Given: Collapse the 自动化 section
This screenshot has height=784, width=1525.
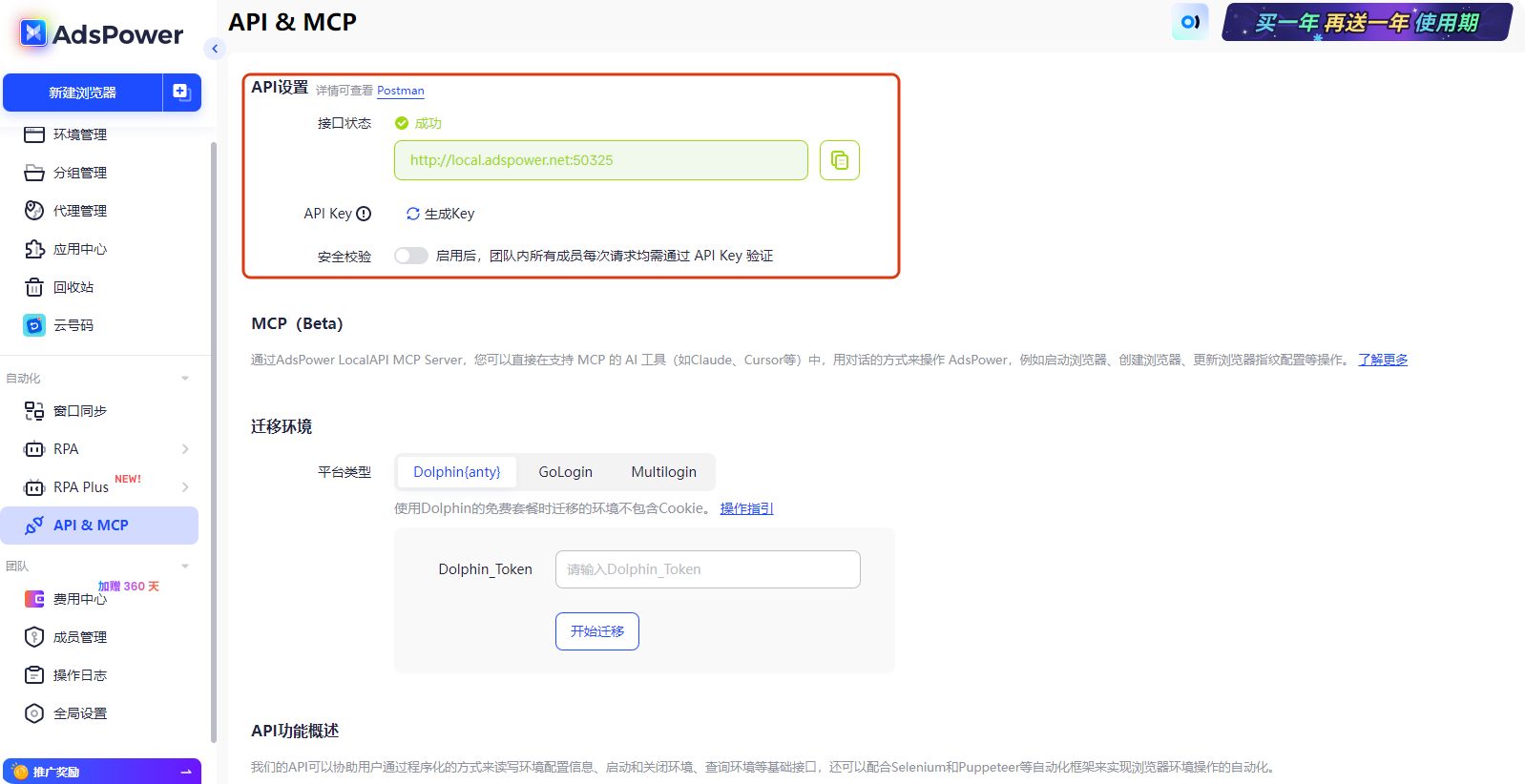Looking at the screenshot, I should [185, 379].
